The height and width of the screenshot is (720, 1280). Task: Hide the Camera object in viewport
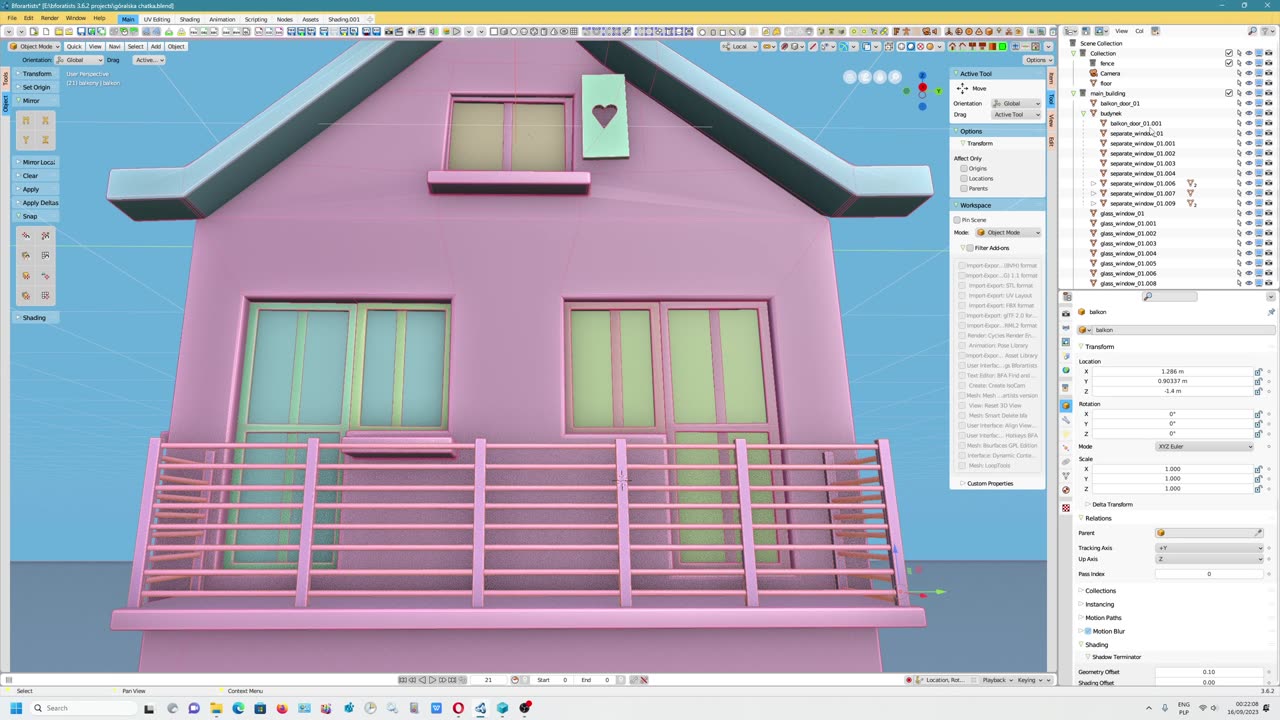click(1248, 73)
